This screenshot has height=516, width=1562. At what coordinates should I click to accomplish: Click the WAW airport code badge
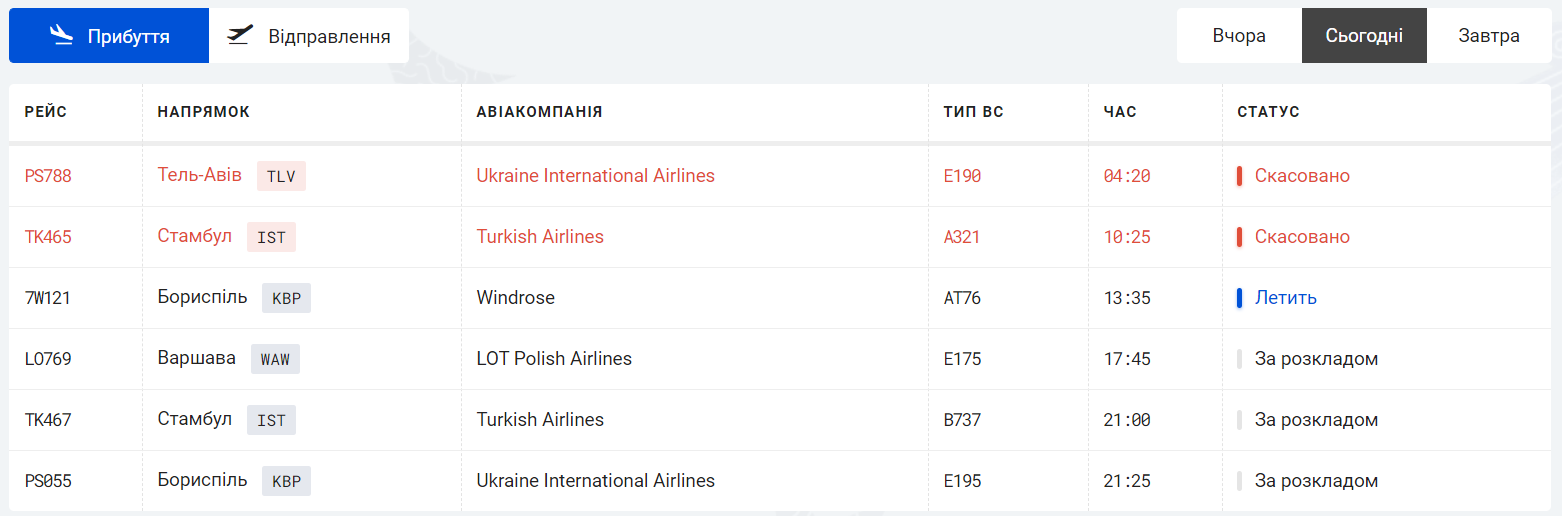pyautogui.click(x=275, y=359)
